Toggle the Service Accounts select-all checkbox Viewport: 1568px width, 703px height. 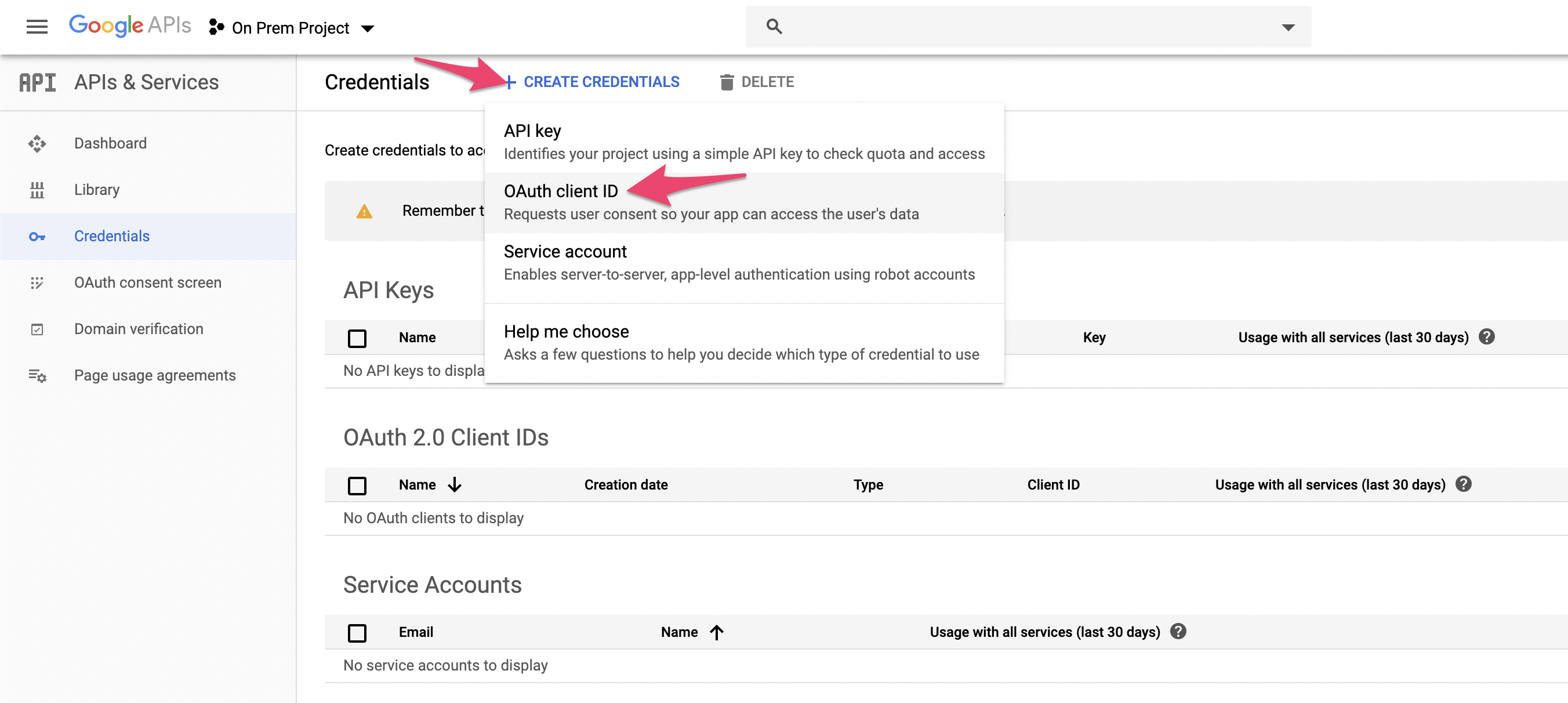coord(357,633)
